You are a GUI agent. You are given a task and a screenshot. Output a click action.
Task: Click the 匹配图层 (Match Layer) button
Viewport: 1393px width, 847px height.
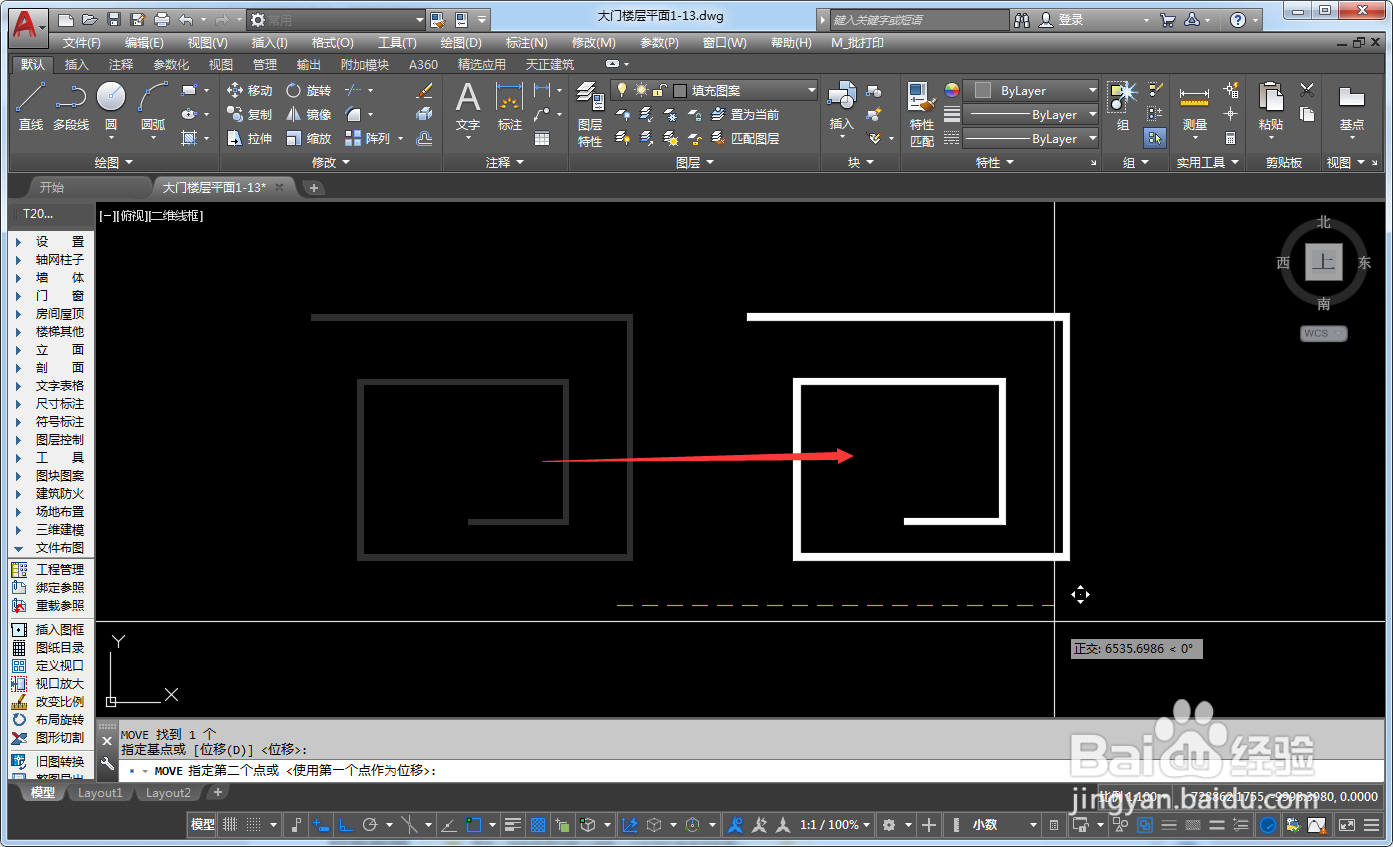click(x=744, y=138)
